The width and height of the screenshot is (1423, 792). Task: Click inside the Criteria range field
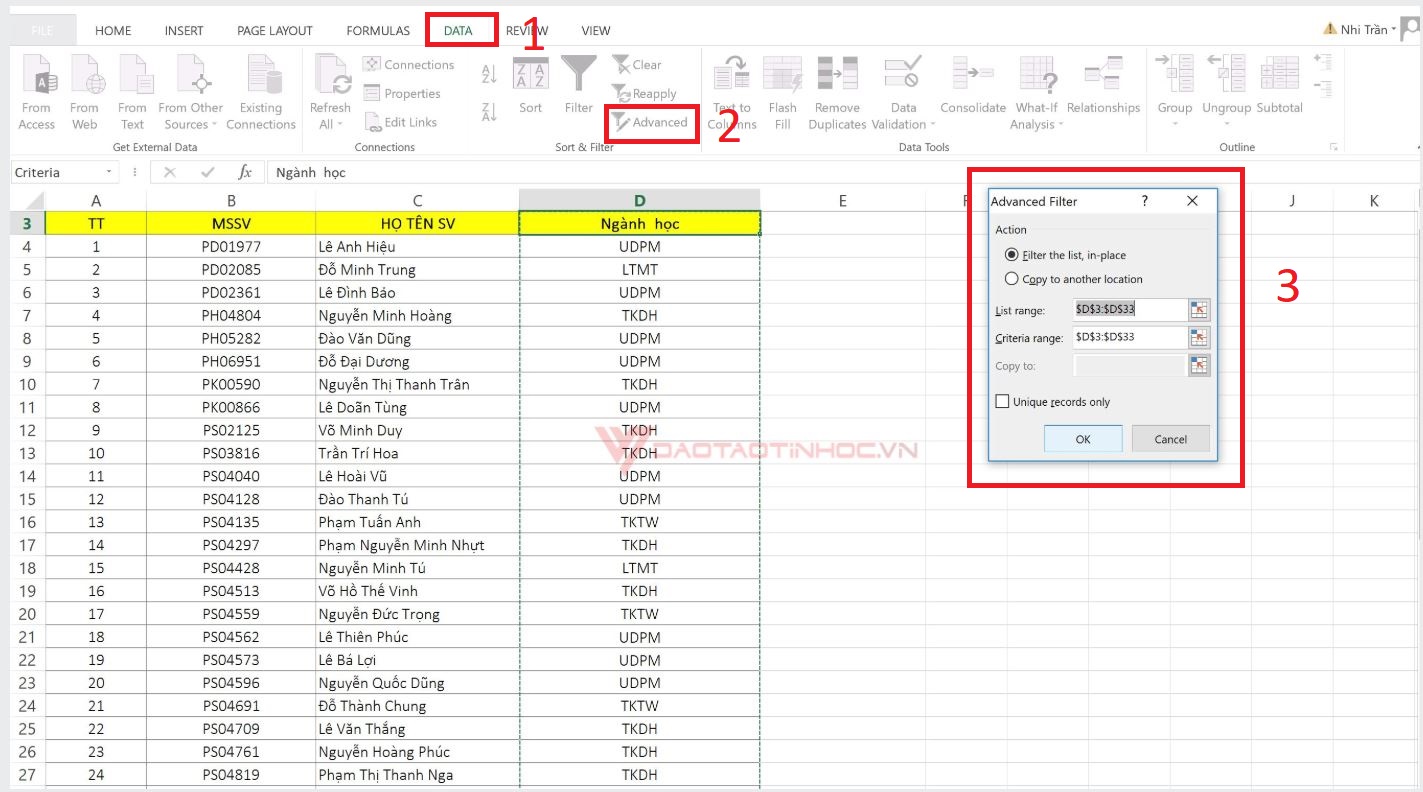point(1130,337)
